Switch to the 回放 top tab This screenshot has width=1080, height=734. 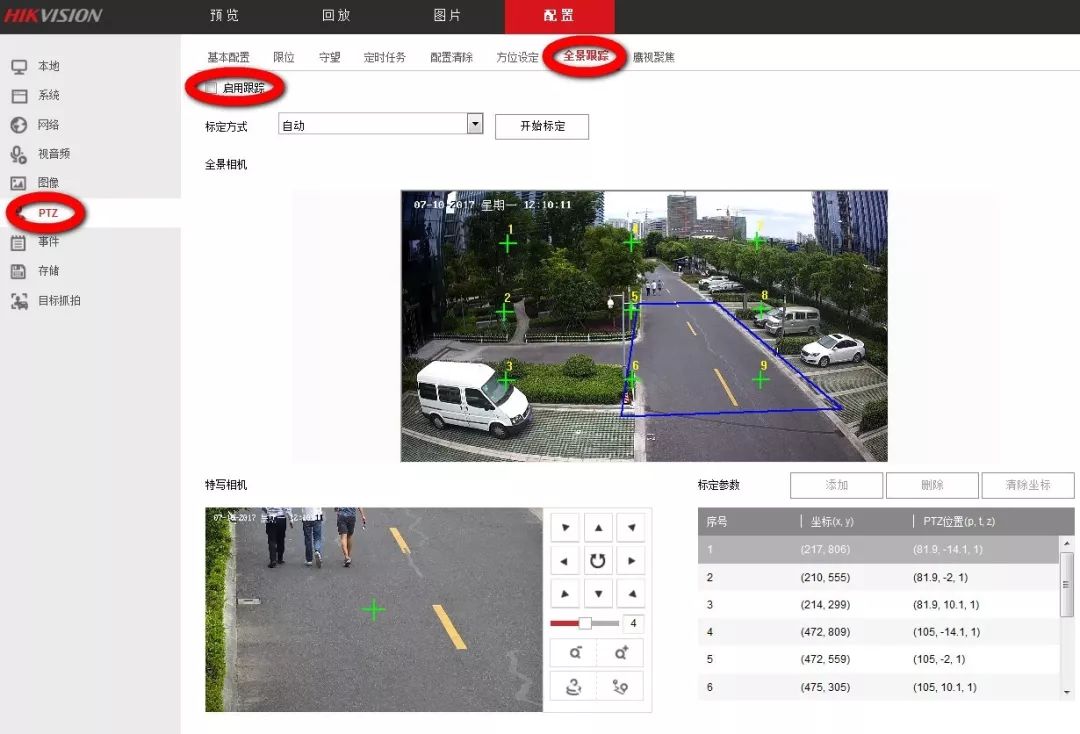click(336, 16)
